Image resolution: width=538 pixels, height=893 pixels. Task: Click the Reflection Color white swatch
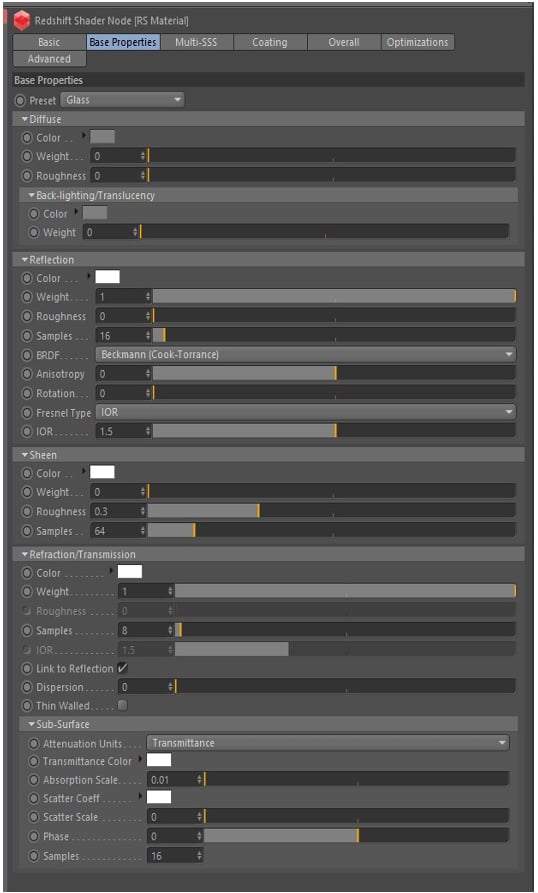pyautogui.click(x=108, y=277)
